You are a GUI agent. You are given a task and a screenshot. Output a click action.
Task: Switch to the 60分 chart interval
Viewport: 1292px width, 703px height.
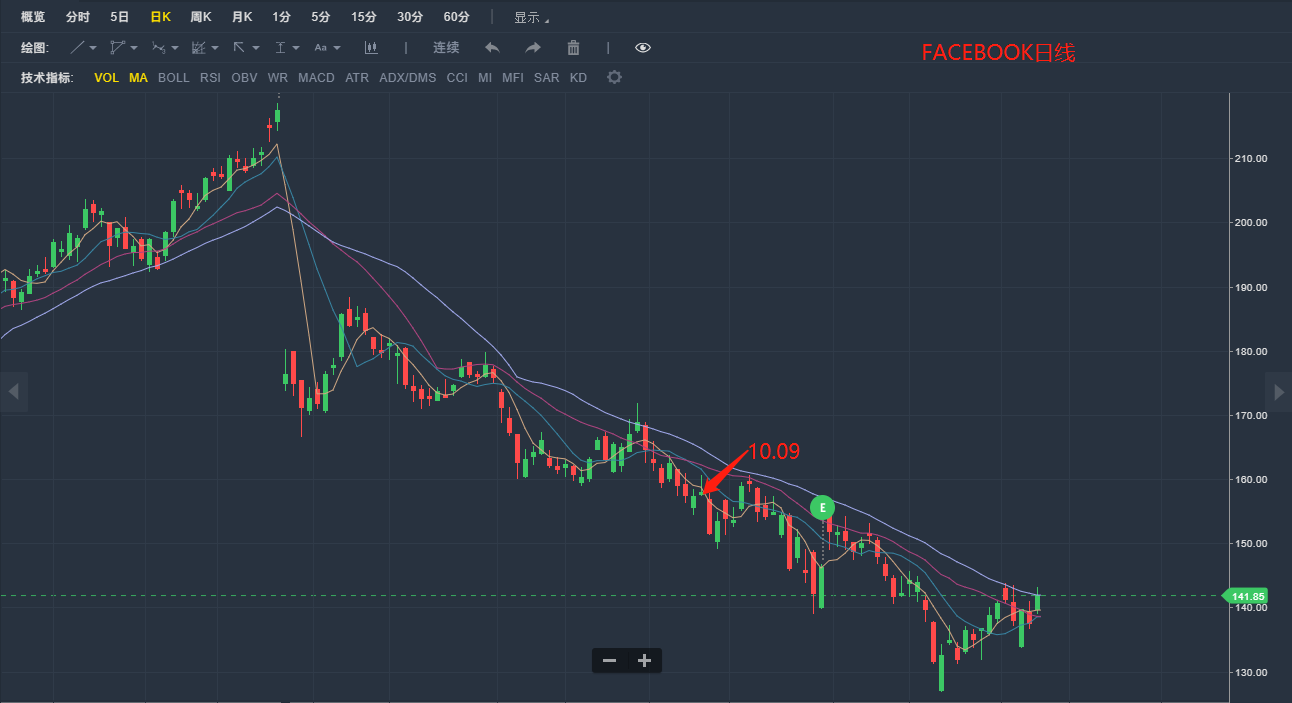tap(456, 17)
